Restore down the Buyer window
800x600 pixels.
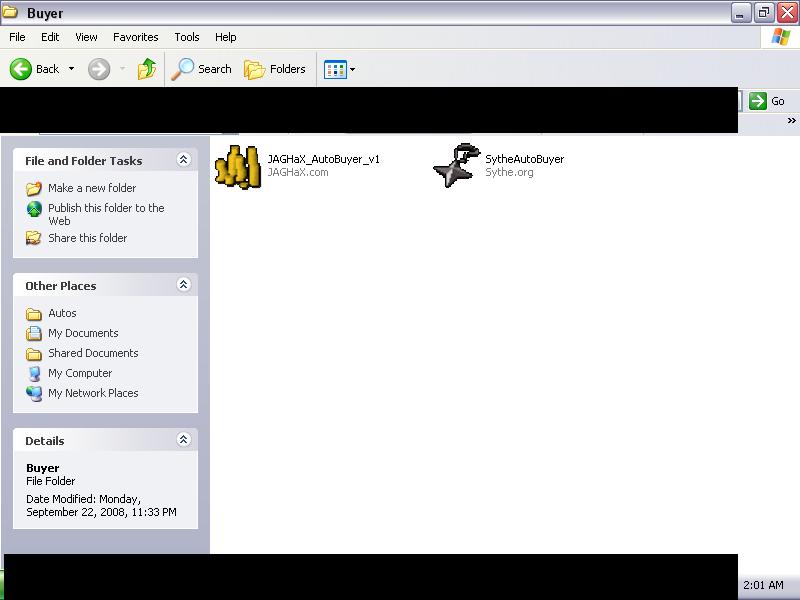(x=764, y=12)
